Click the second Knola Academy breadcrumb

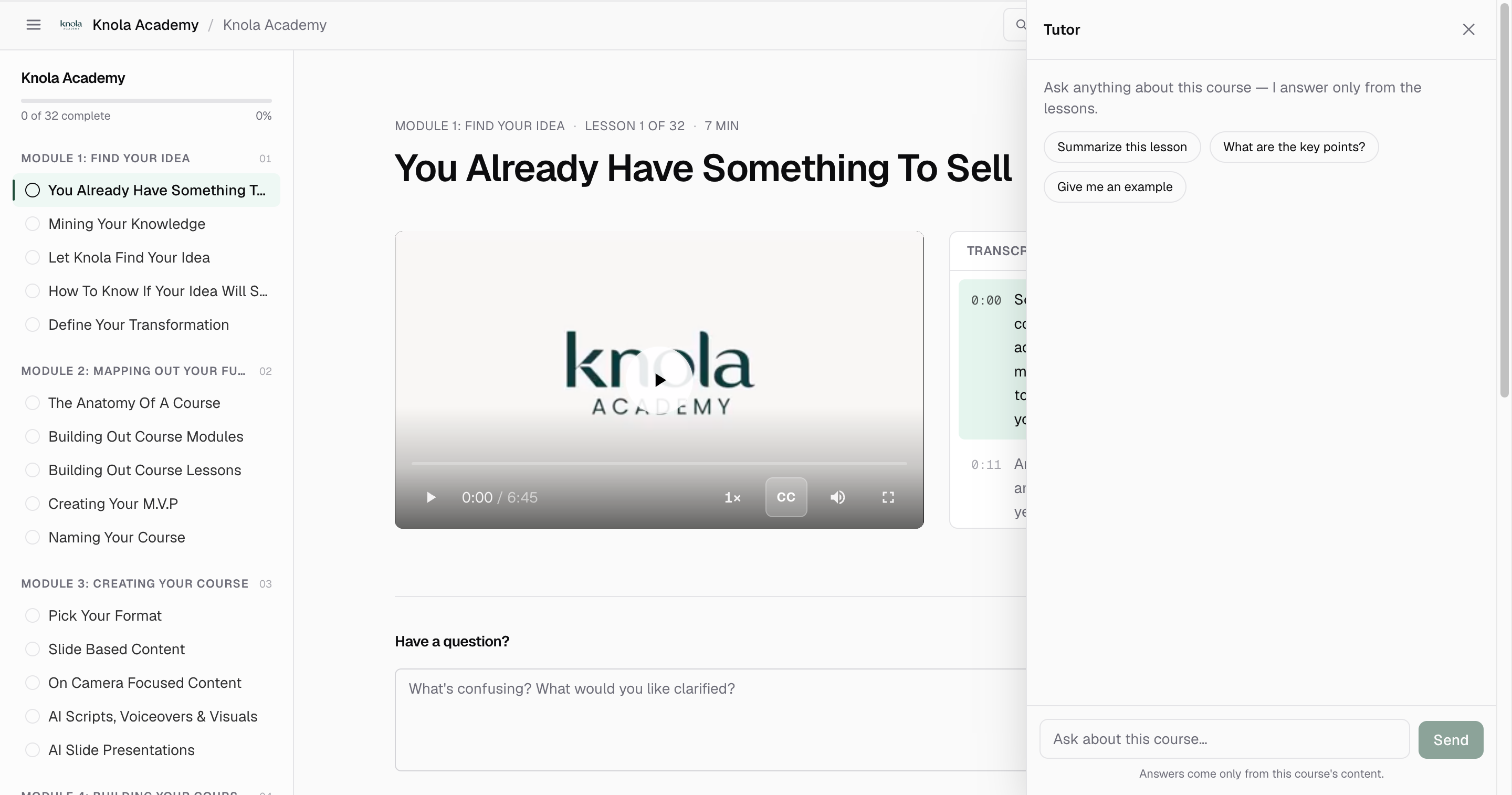click(275, 25)
